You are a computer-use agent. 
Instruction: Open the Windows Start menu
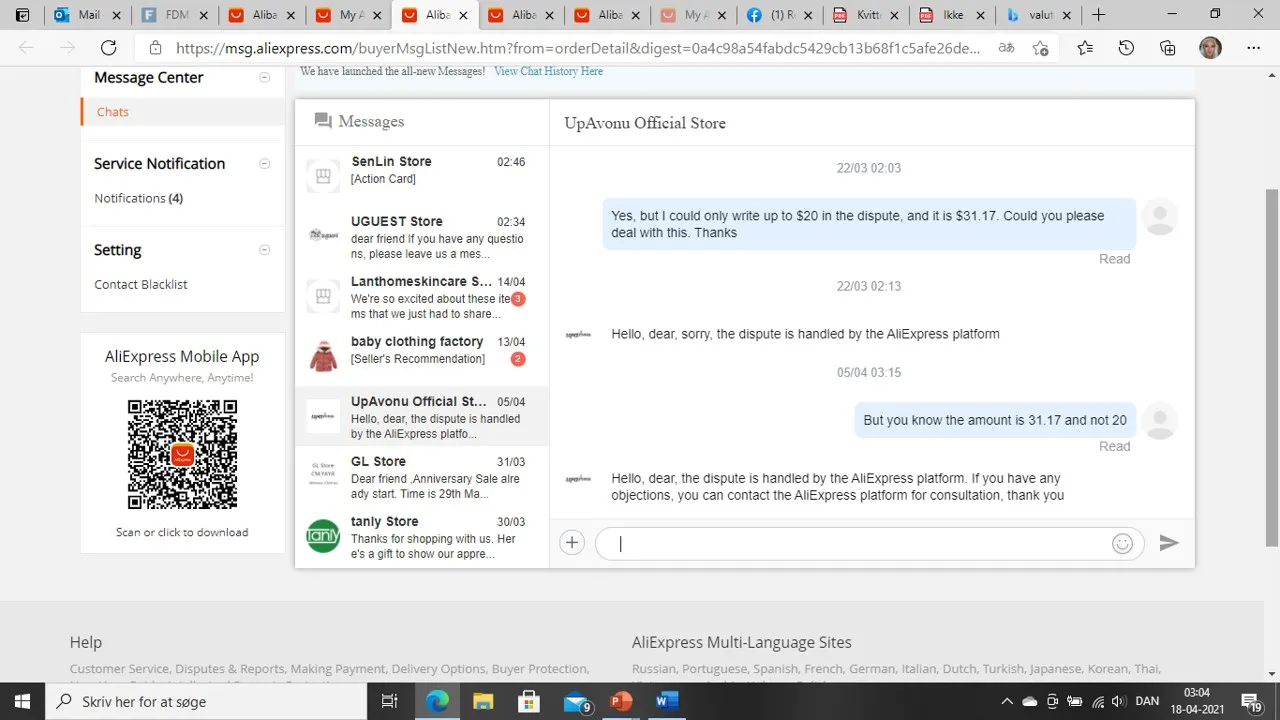[21, 701]
